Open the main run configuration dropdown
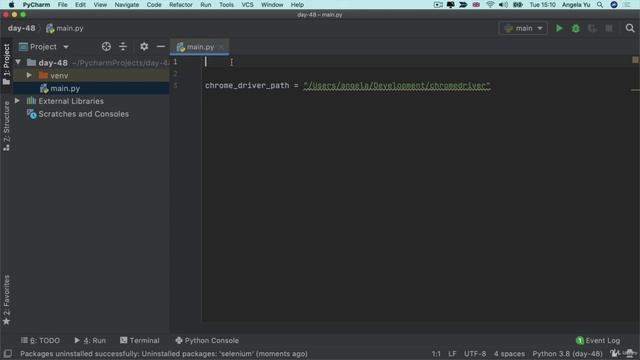 coord(523,28)
